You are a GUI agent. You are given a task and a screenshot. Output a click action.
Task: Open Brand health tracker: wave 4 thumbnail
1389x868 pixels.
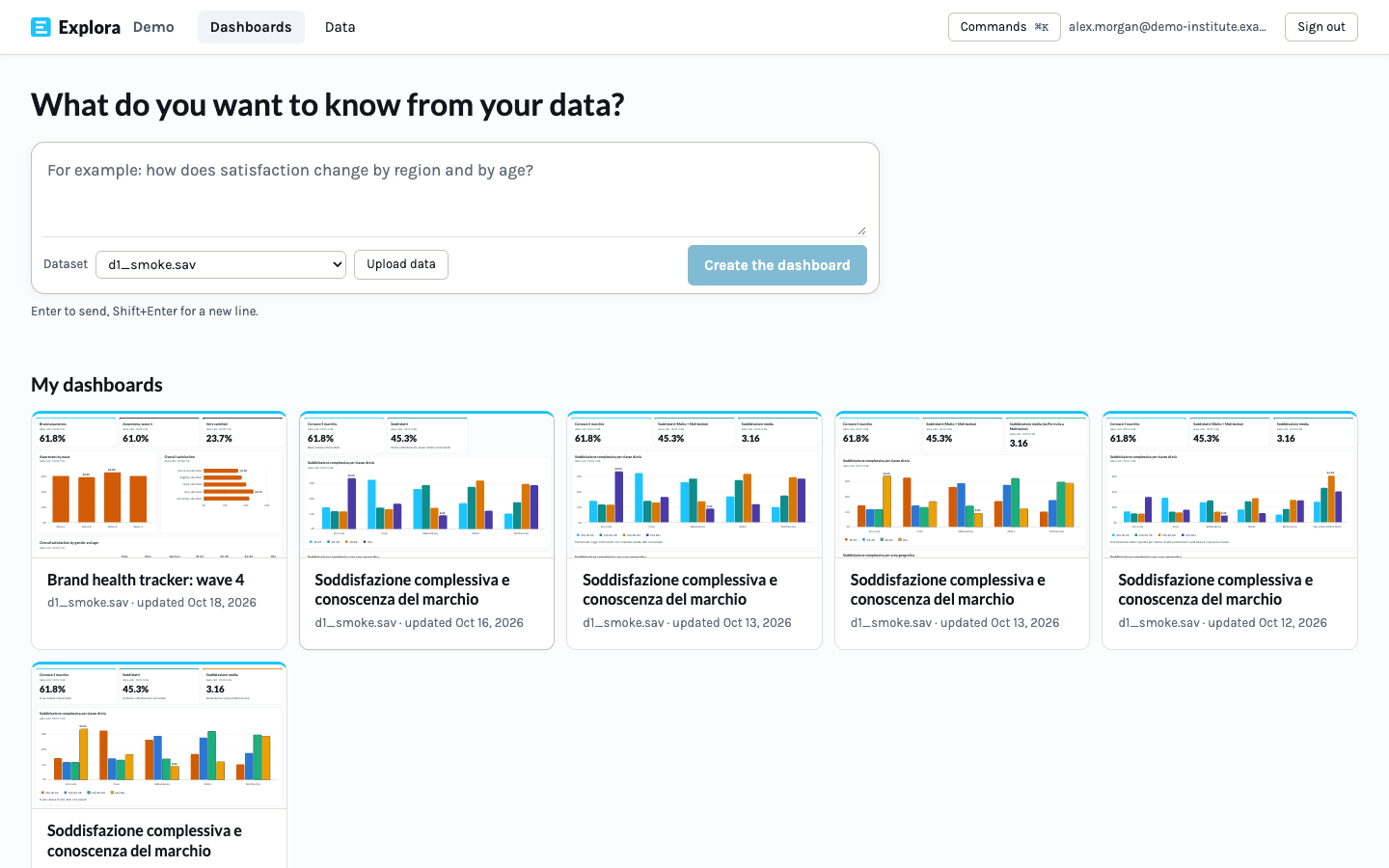[x=159, y=485]
